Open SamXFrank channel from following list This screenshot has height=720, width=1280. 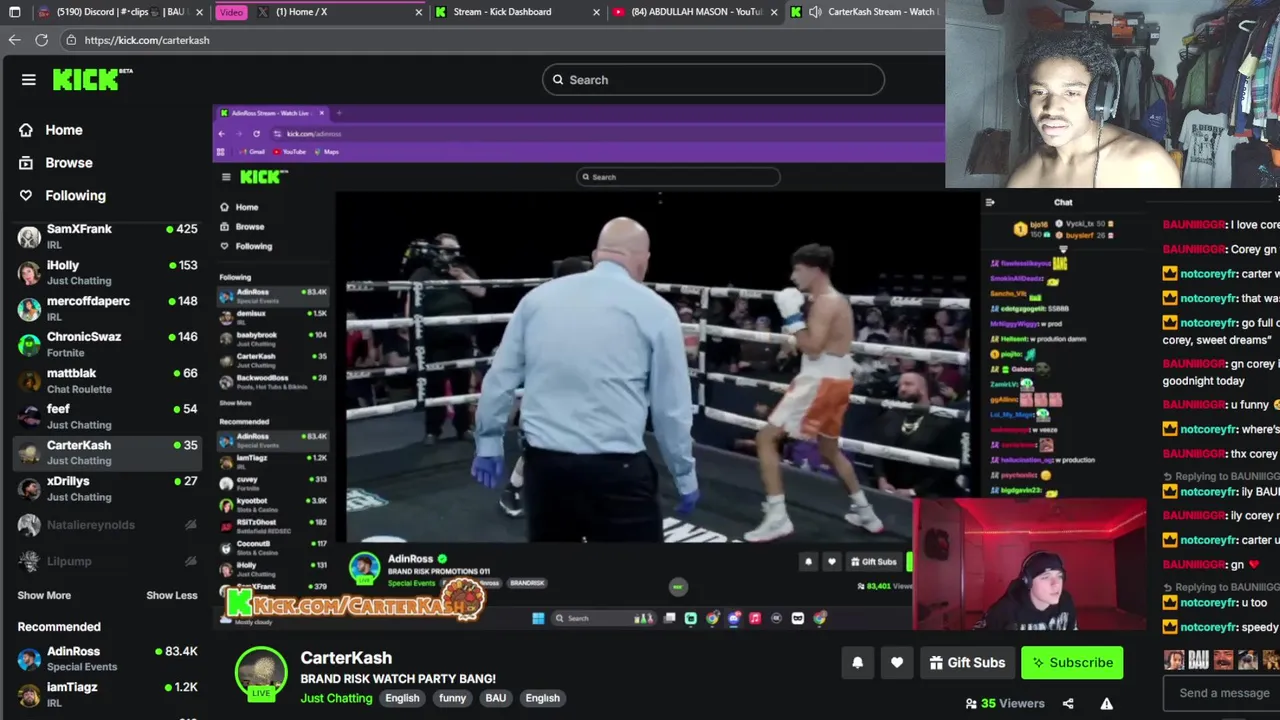[x=108, y=237]
